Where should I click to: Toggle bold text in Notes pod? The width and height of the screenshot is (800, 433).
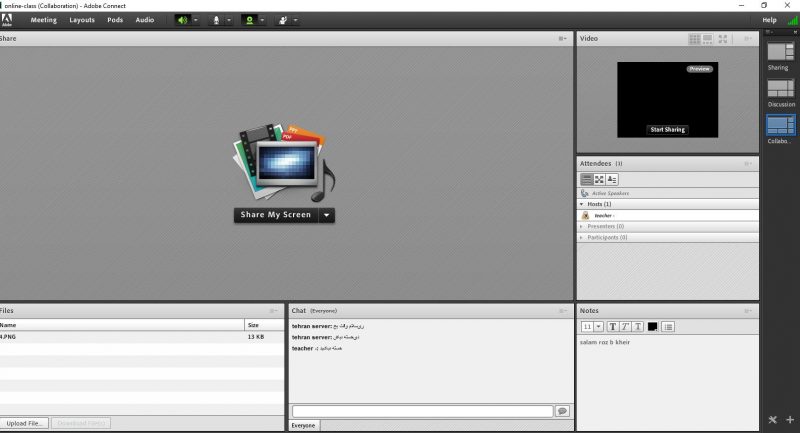[612, 327]
